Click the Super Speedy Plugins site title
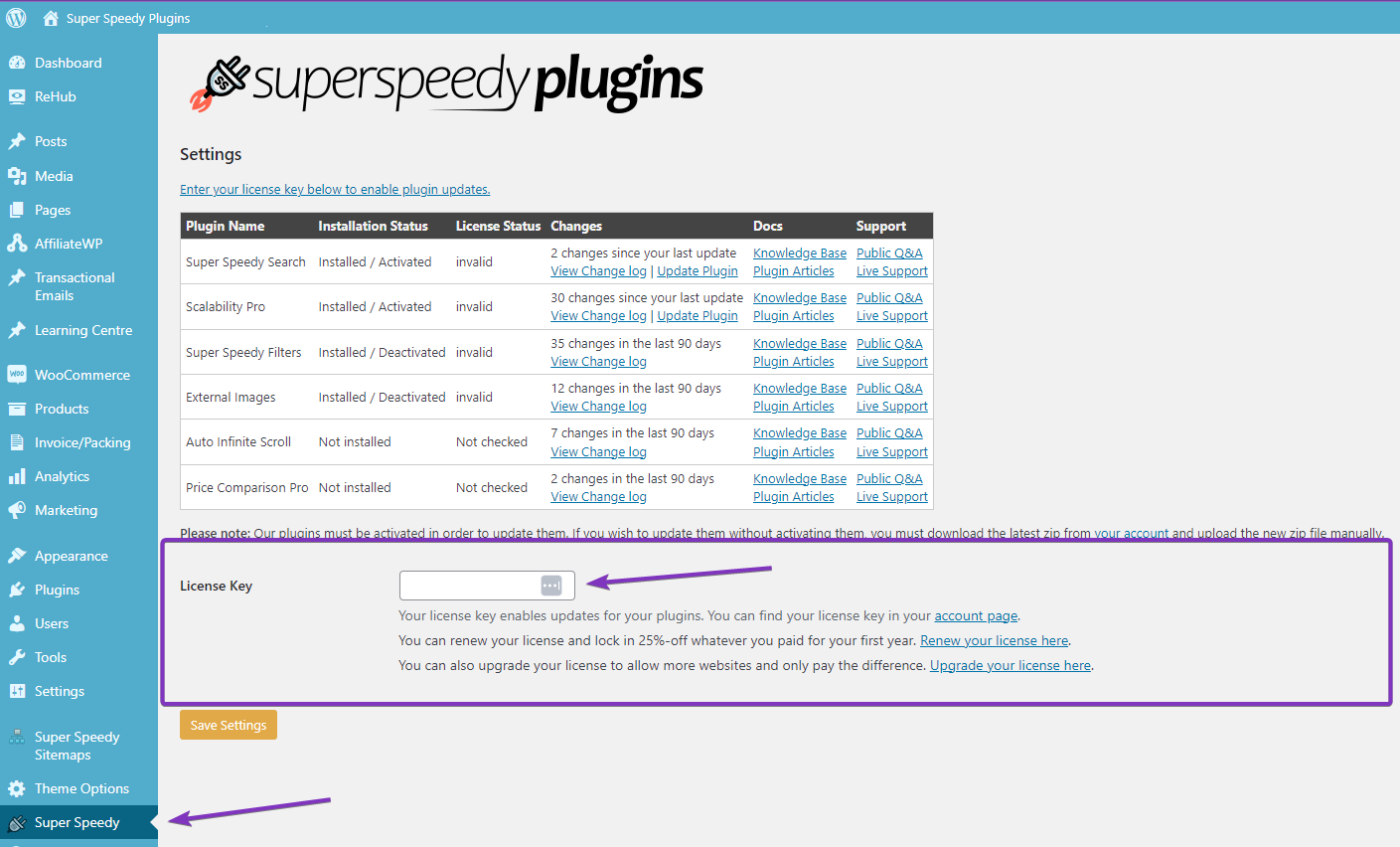Viewport: 1400px width, 847px height. 128,18
